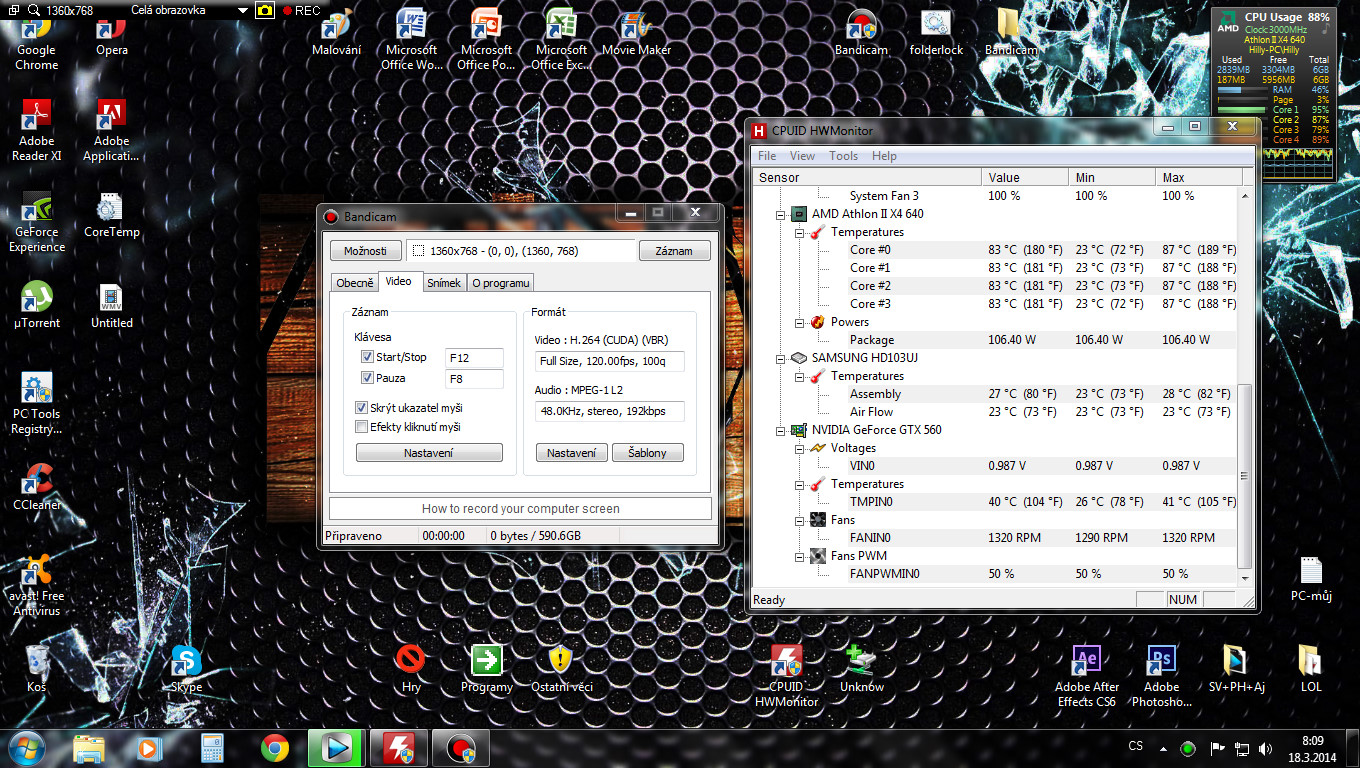Open the CCleaner desktop icon
Viewport: 1360px width, 768px height.
(36, 488)
